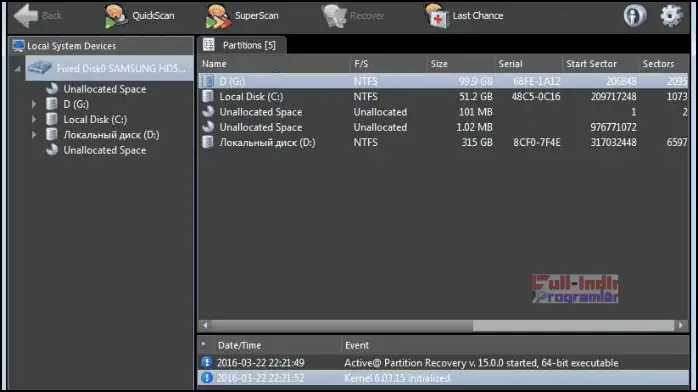
Task: Click the horizontal scrollbar left arrow
Action: [x=205, y=325]
